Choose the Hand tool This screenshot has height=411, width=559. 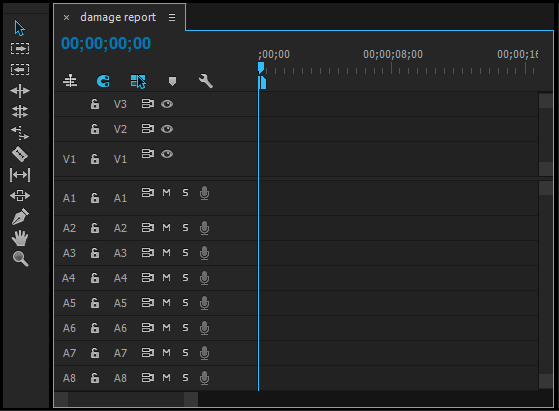coord(20,238)
